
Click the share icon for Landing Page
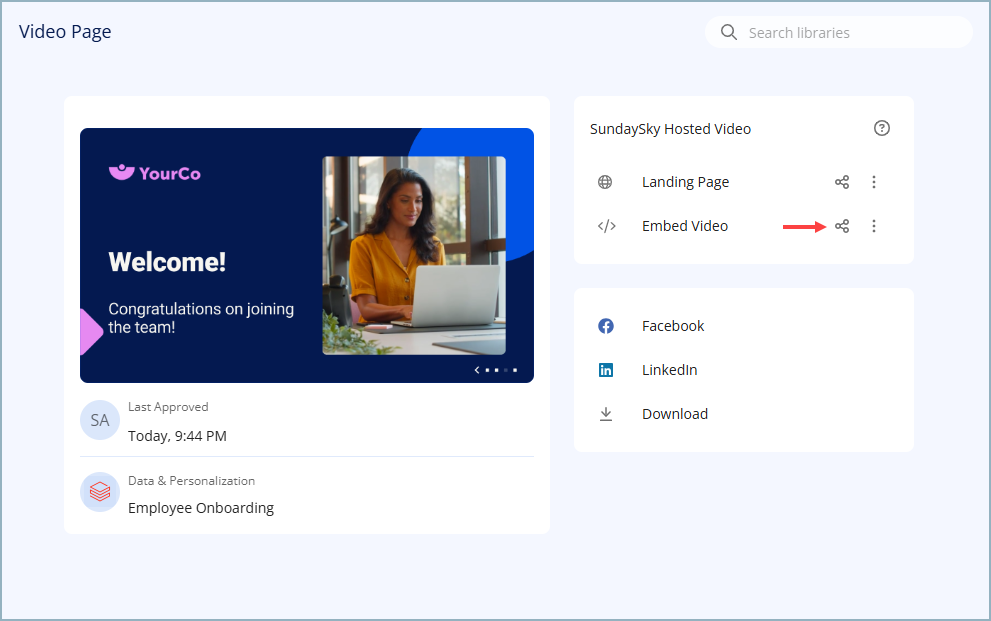(842, 182)
